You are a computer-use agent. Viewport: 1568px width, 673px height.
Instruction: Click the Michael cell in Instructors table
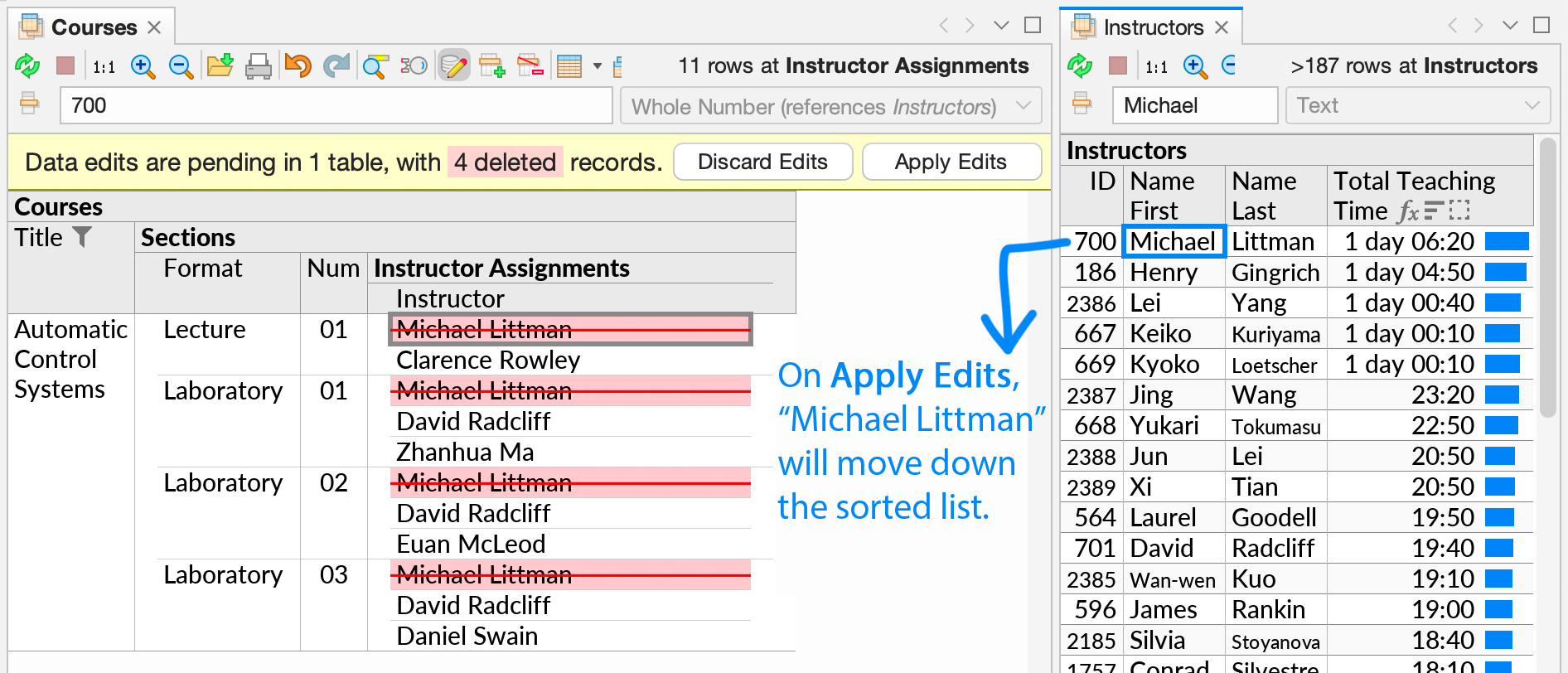coord(1174,241)
